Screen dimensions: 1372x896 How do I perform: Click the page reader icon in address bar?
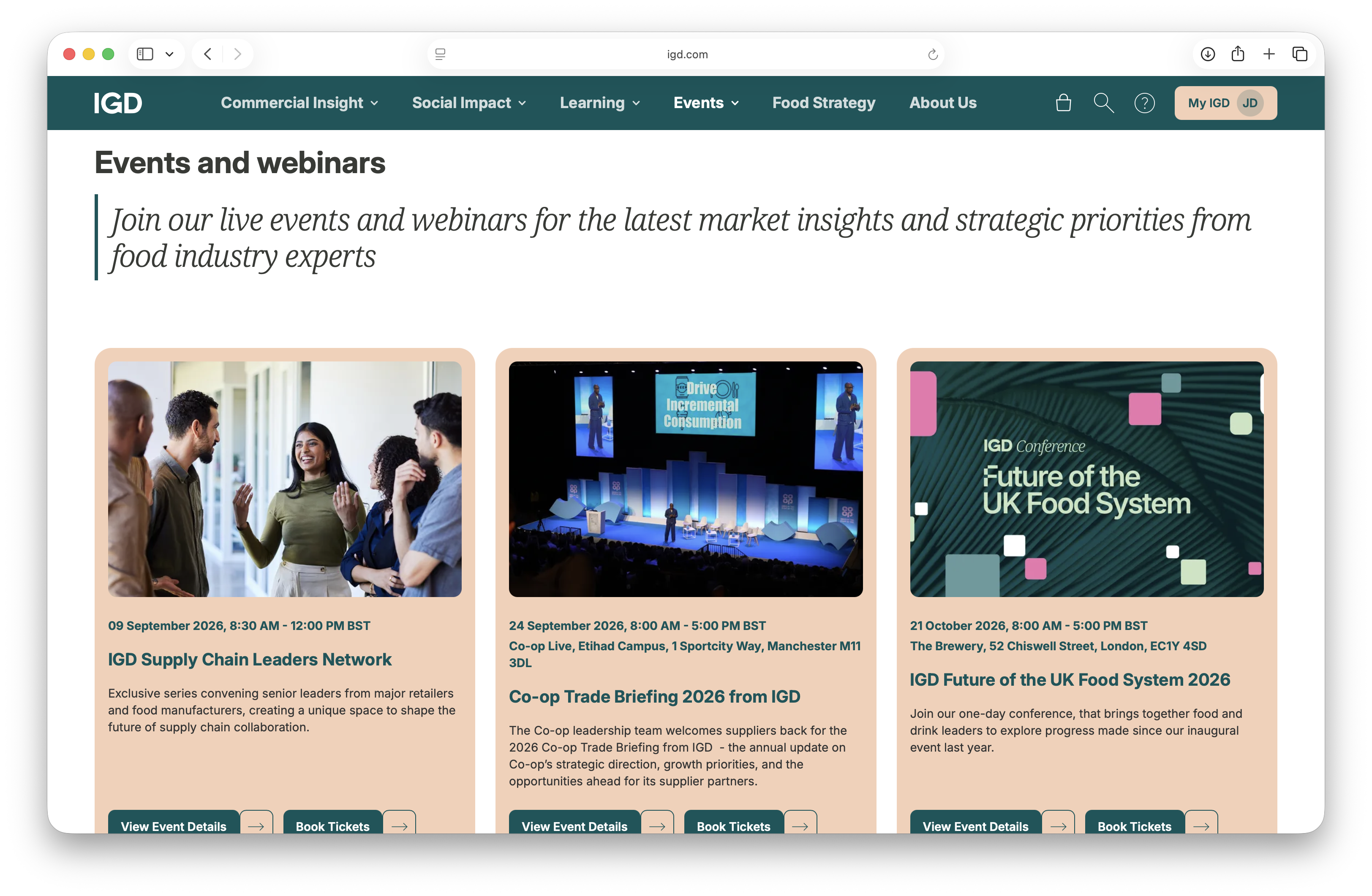pyautogui.click(x=441, y=54)
